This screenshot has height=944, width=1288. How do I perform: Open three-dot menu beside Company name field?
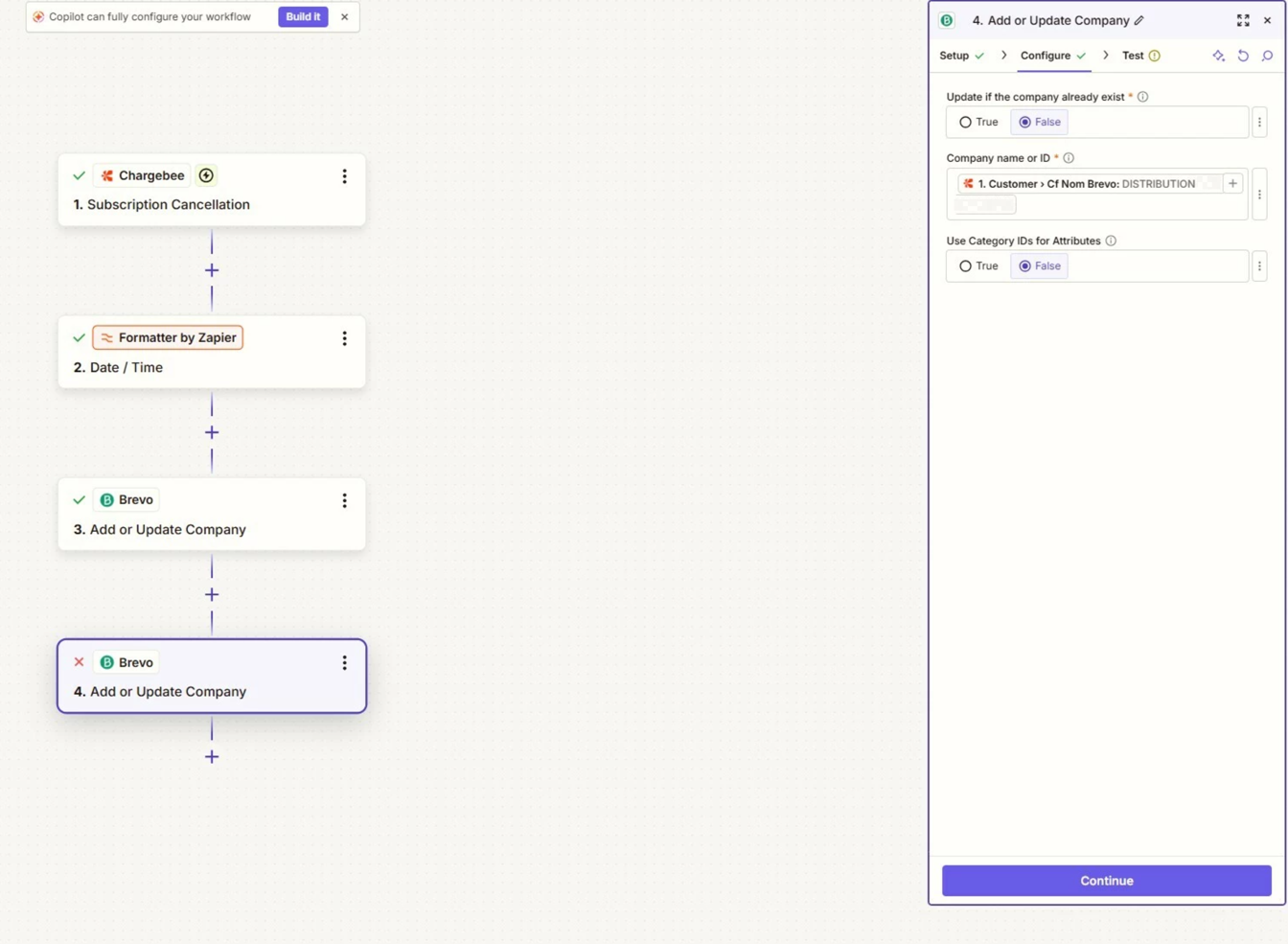[1259, 194]
